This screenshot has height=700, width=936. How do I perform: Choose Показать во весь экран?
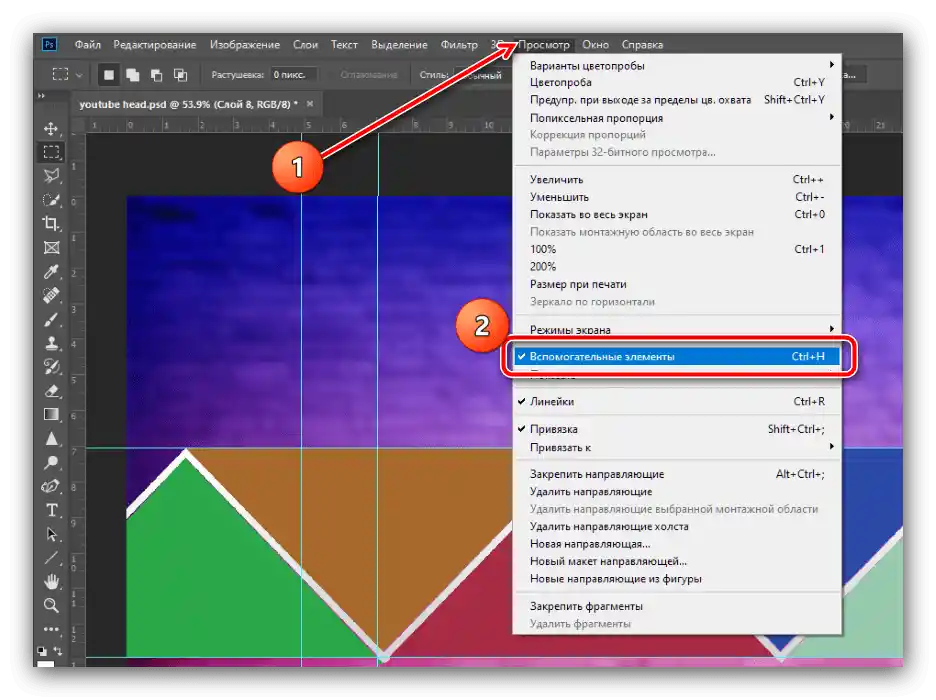tap(677, 214)
